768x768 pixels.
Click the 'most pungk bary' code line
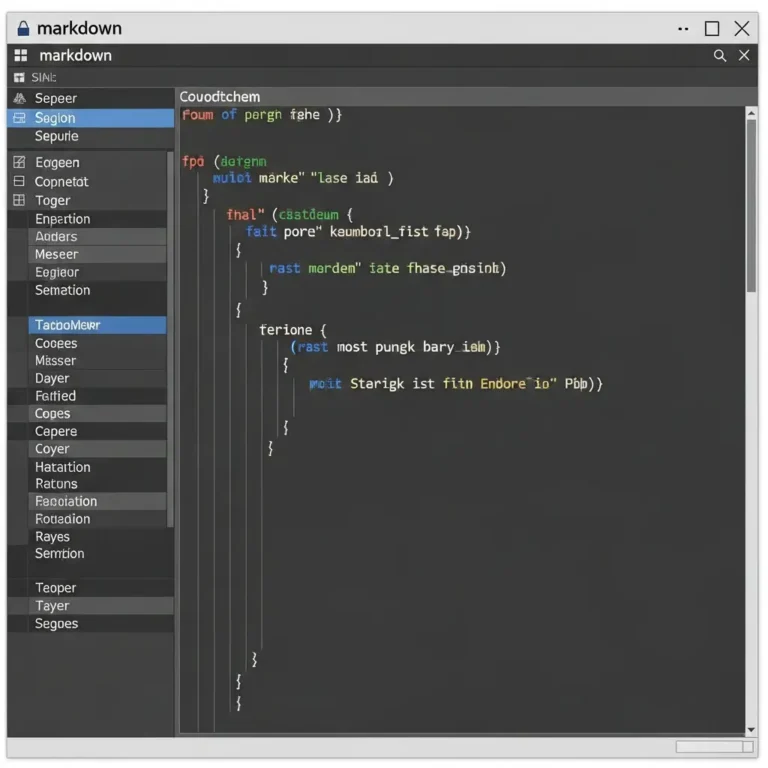(x=395, y=347)
